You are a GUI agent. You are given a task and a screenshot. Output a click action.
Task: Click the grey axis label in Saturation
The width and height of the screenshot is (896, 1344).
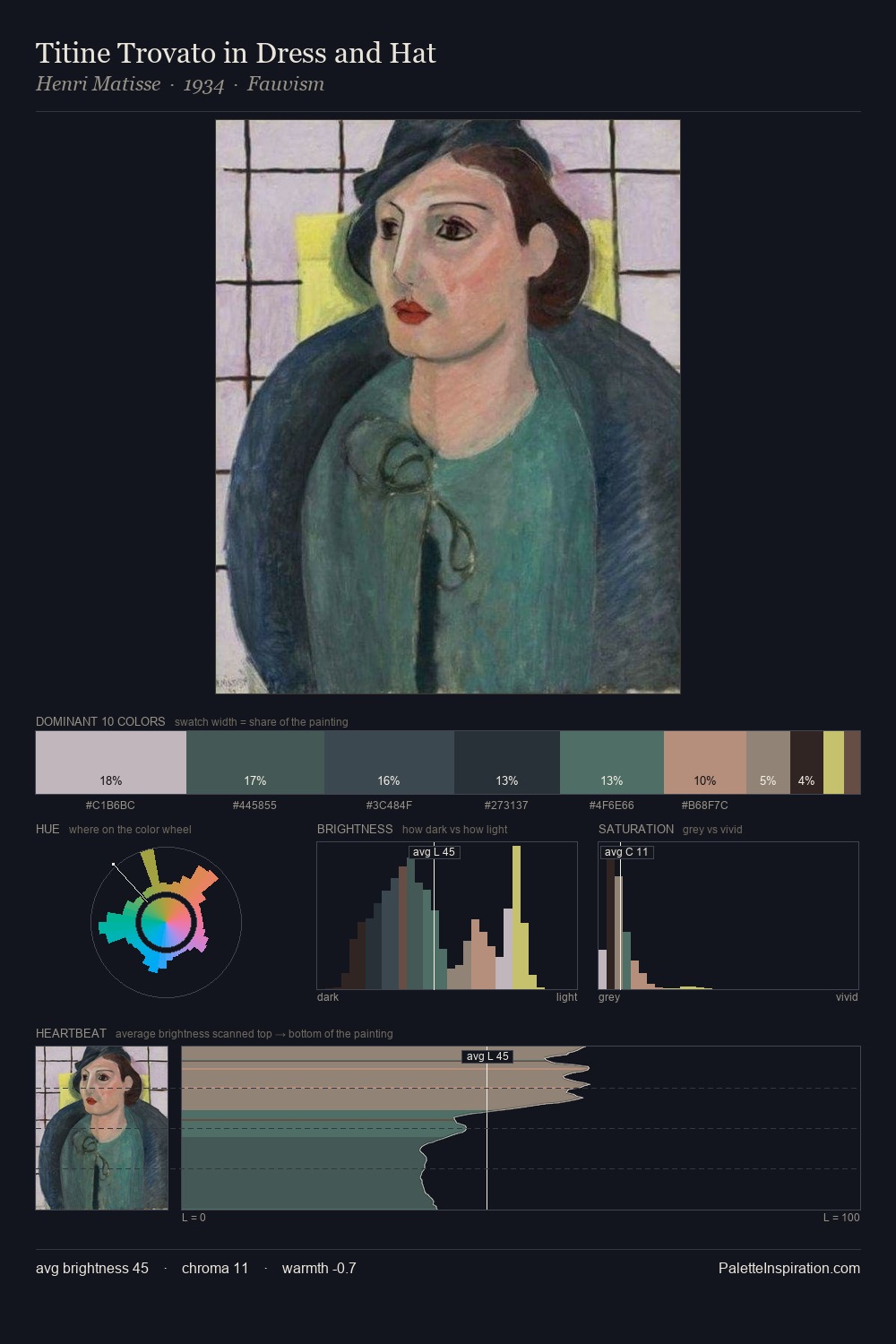609,997
